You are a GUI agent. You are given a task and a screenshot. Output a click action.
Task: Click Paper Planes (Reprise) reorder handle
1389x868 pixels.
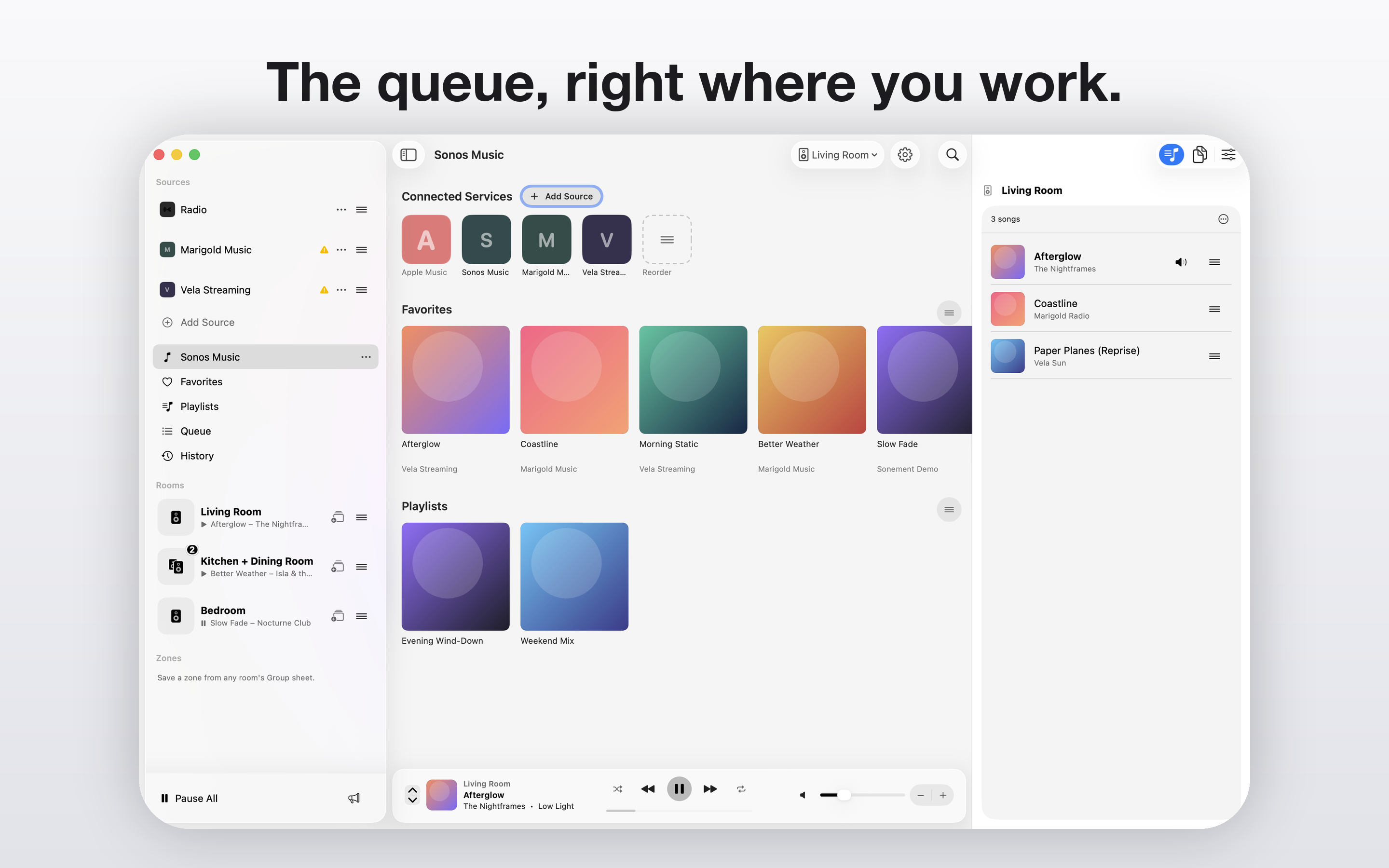[1214, 356]
